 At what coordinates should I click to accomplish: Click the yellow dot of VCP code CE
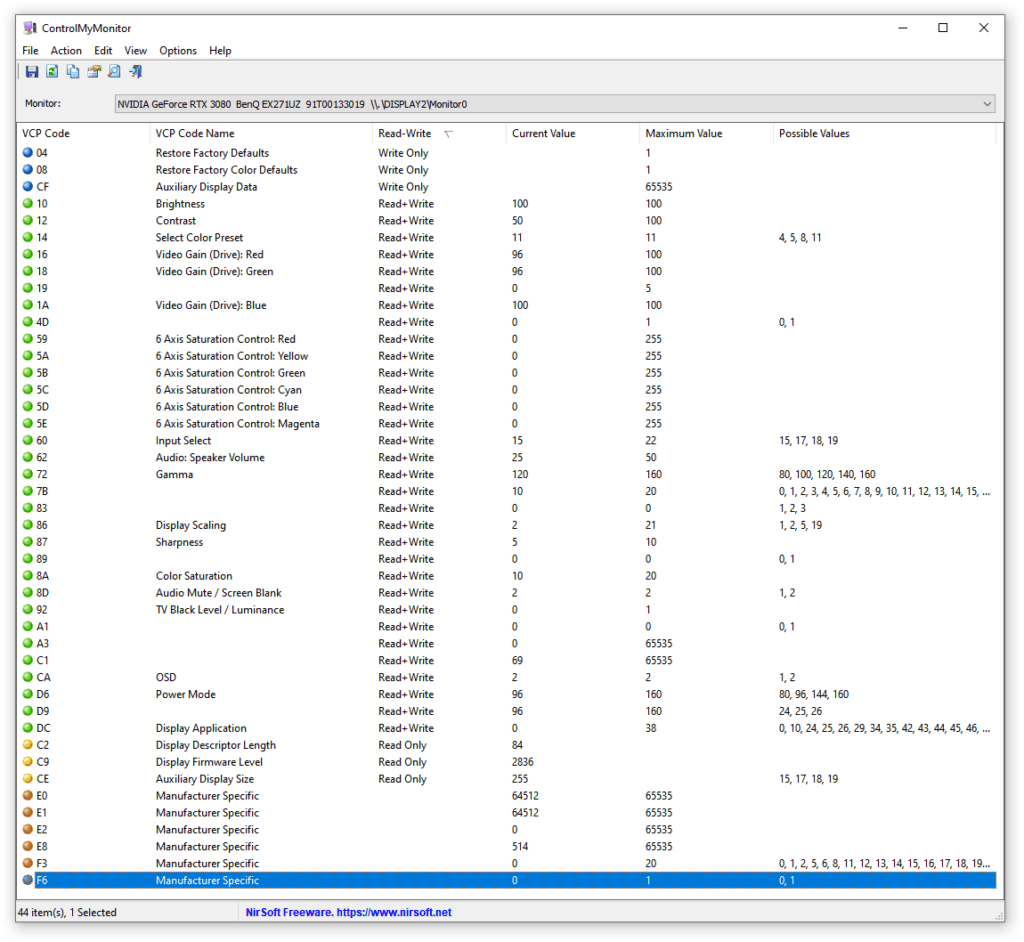point(27,779)
